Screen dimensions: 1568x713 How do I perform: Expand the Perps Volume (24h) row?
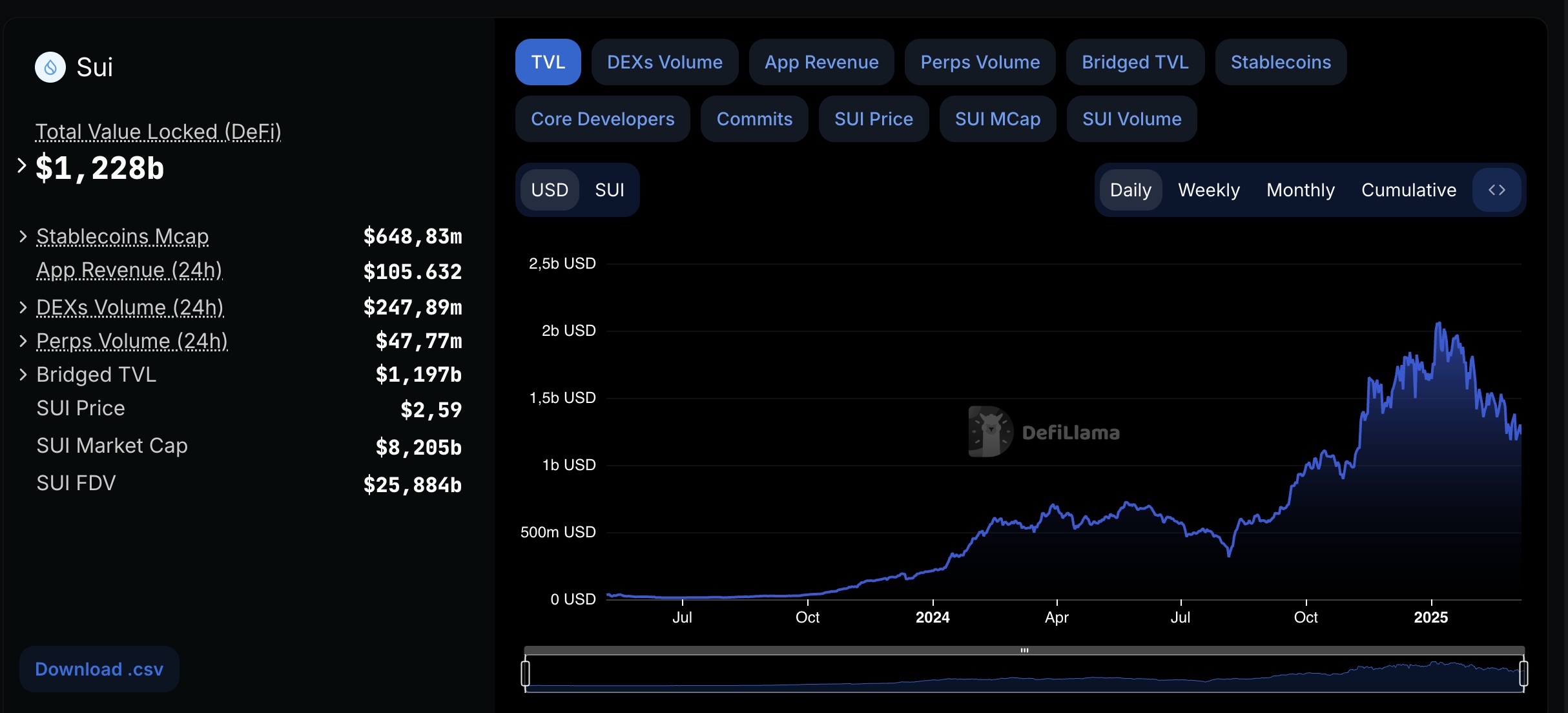coord(23,341)
